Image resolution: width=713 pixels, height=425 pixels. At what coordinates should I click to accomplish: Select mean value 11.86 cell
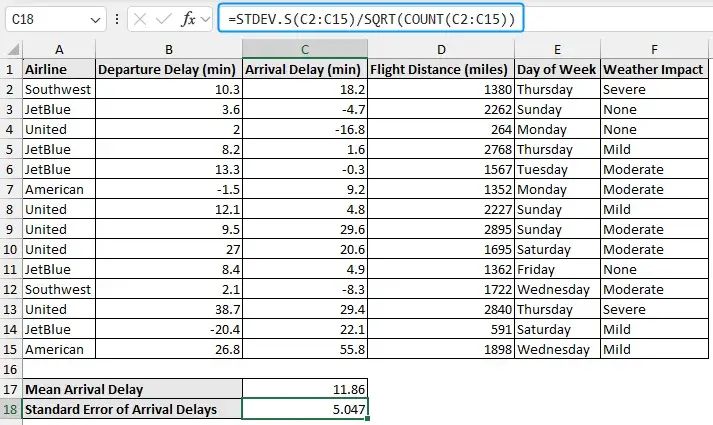click(305, 389)
